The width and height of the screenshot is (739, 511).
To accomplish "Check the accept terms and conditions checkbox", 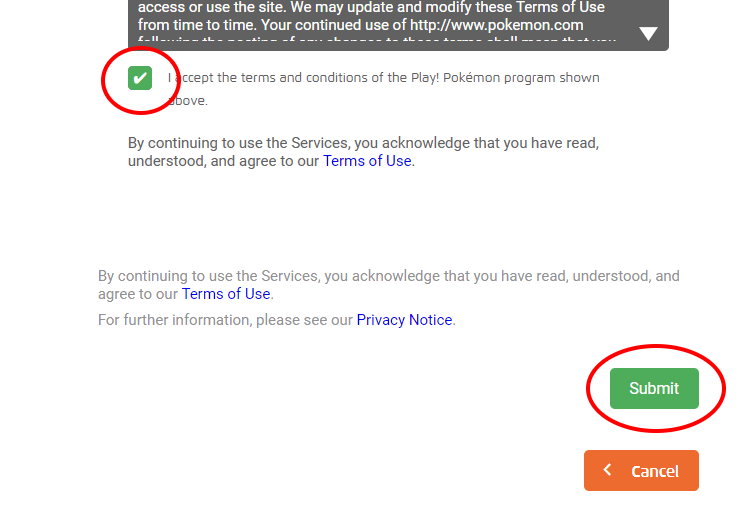I will (140, 78).
